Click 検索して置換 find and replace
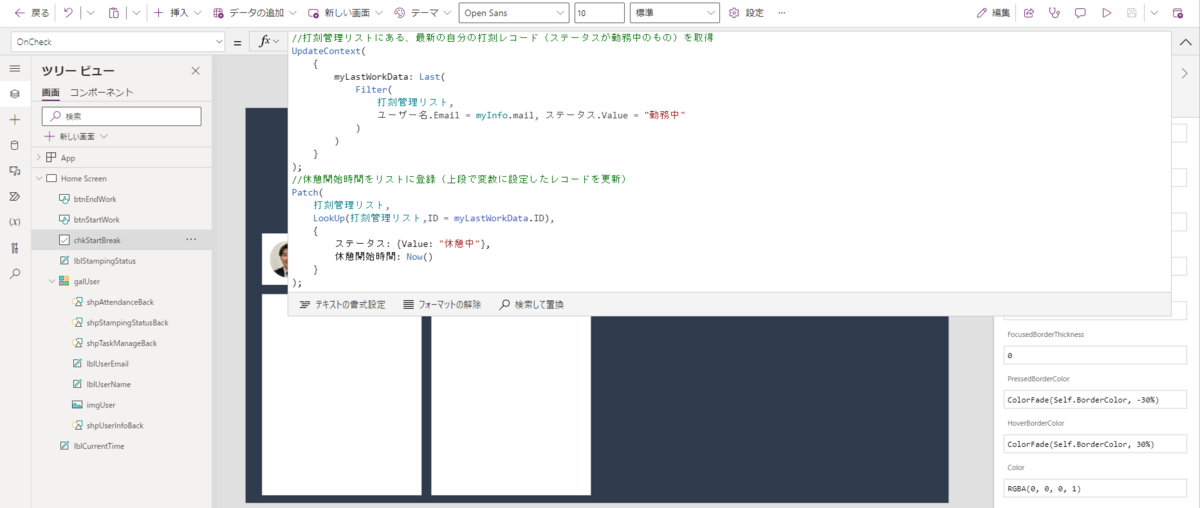The image size is (1200, 508). pyautogui.click(x=532, y=304)
